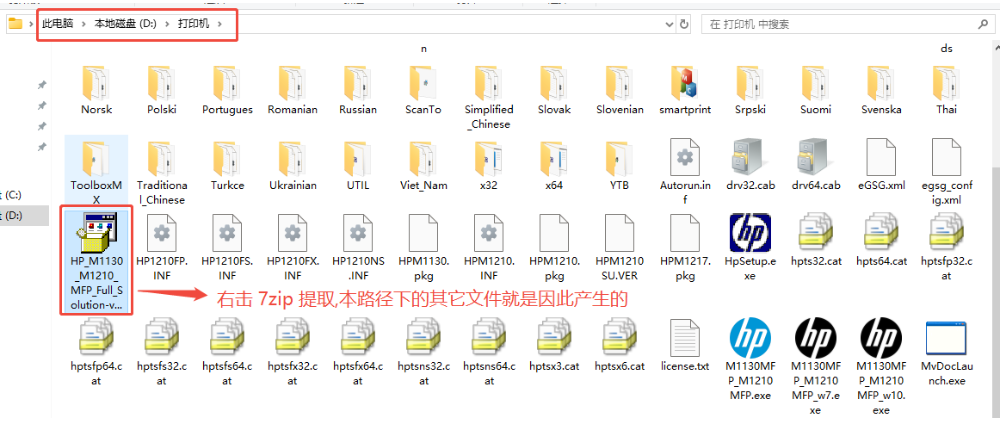The height and width of the screenshot is (426, 1000).
Task: Select the hptsfp64.cat file
Action: pos(97,353)
